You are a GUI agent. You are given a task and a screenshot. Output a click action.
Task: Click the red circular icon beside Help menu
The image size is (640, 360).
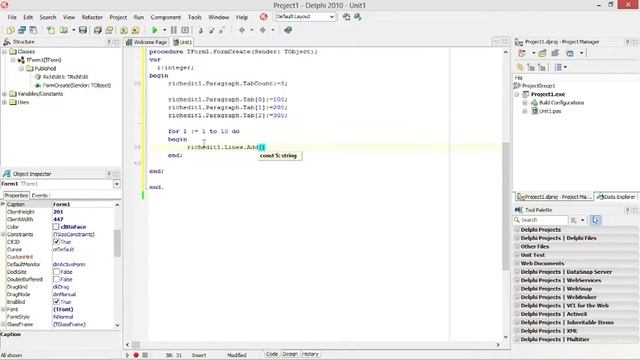(264, 17)
